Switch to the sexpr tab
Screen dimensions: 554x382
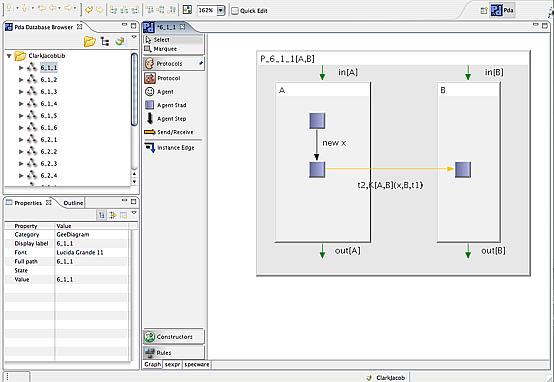[x=172, y=364]
